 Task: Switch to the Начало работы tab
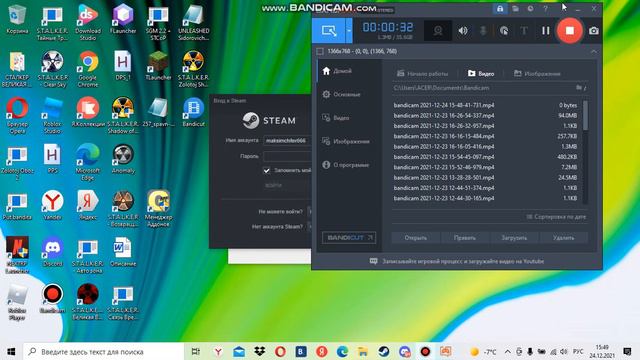422,73
